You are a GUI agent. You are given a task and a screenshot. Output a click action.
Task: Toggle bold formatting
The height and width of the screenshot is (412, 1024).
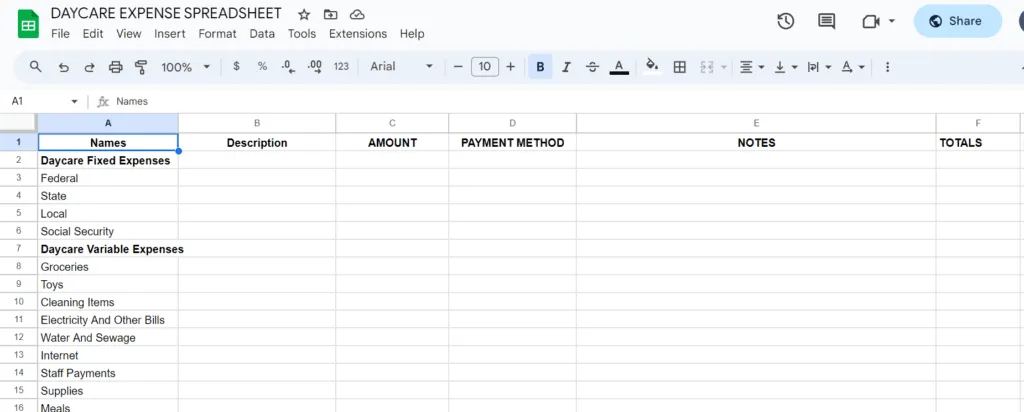tap(540, 67)
